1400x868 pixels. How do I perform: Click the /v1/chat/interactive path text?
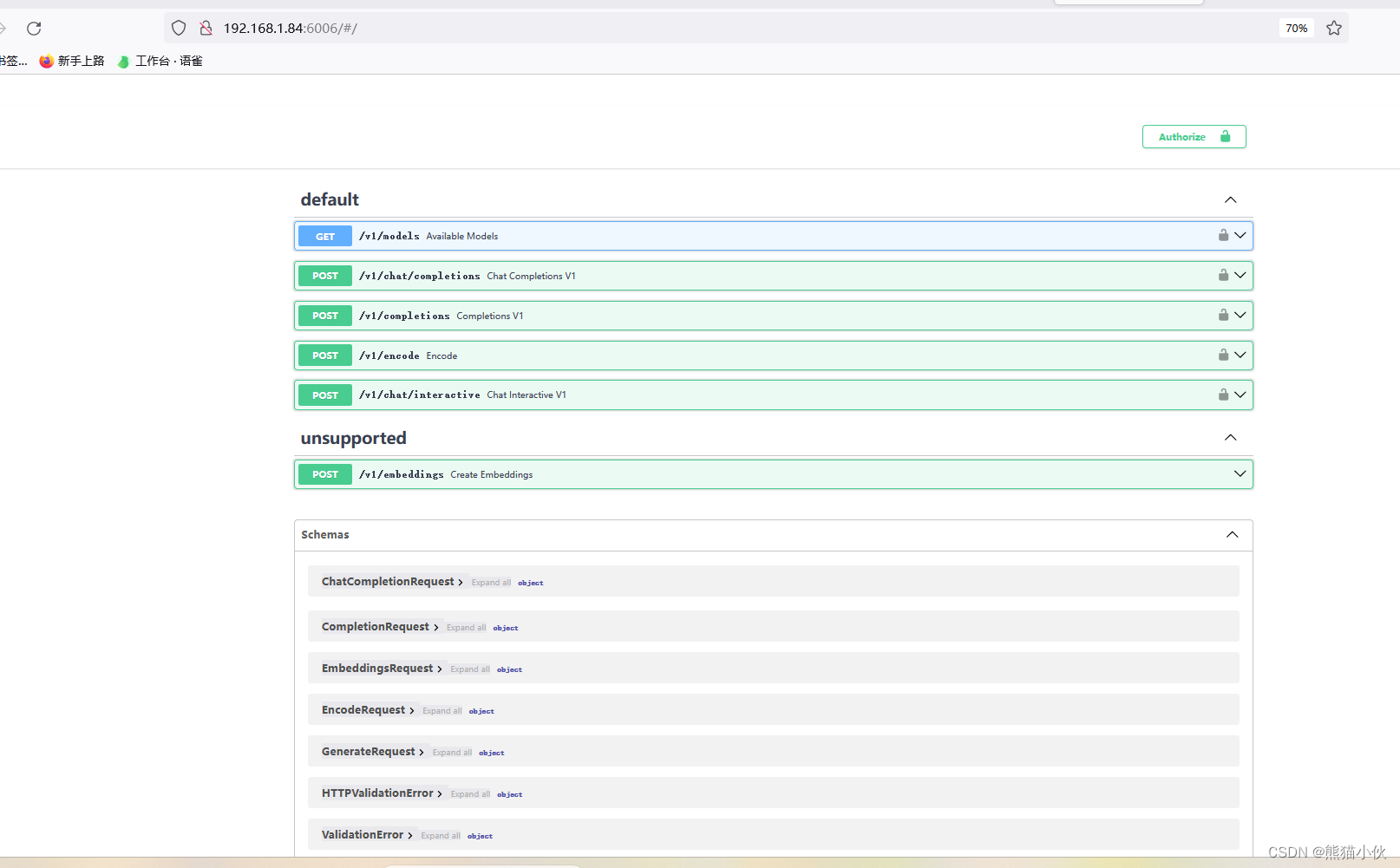pyautogui.click(x=420, y=395)
